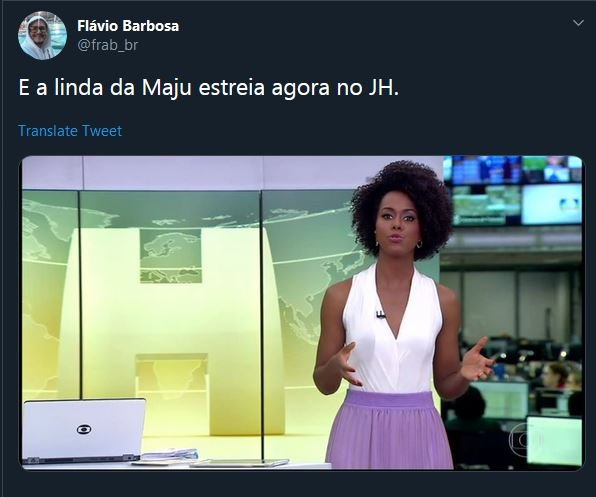Click the Translate Tweet link
The image size is (596, 497).
pyautogui.click(x=70, y=131)
